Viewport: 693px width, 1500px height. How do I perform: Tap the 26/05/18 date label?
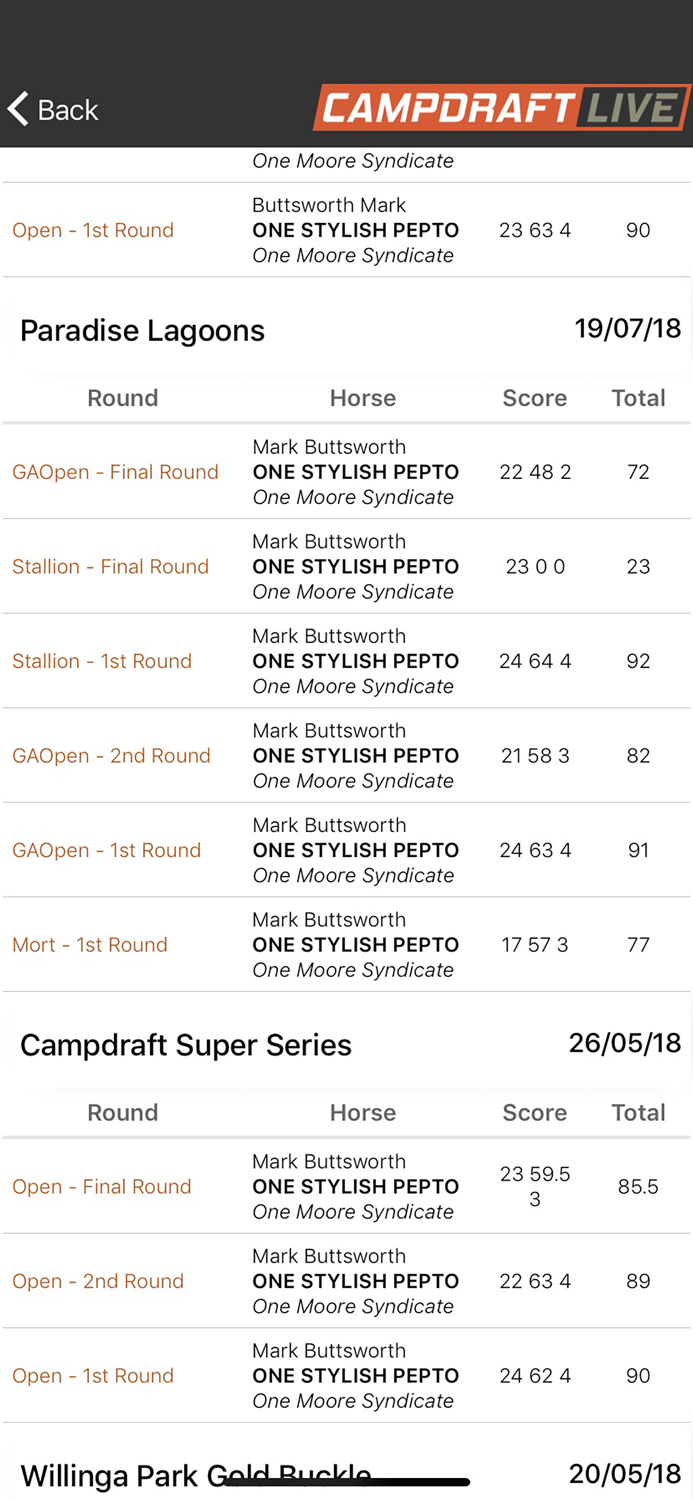(x=628, y=1041)
